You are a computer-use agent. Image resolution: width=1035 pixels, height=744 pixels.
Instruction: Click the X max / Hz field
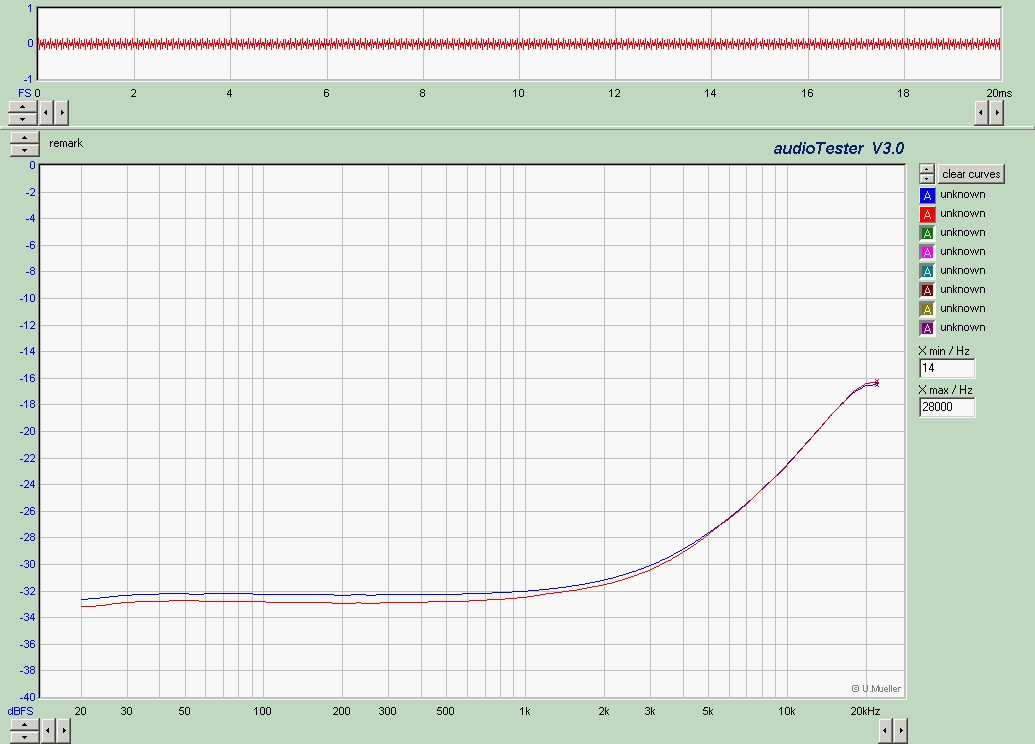[x=946, y=408]
